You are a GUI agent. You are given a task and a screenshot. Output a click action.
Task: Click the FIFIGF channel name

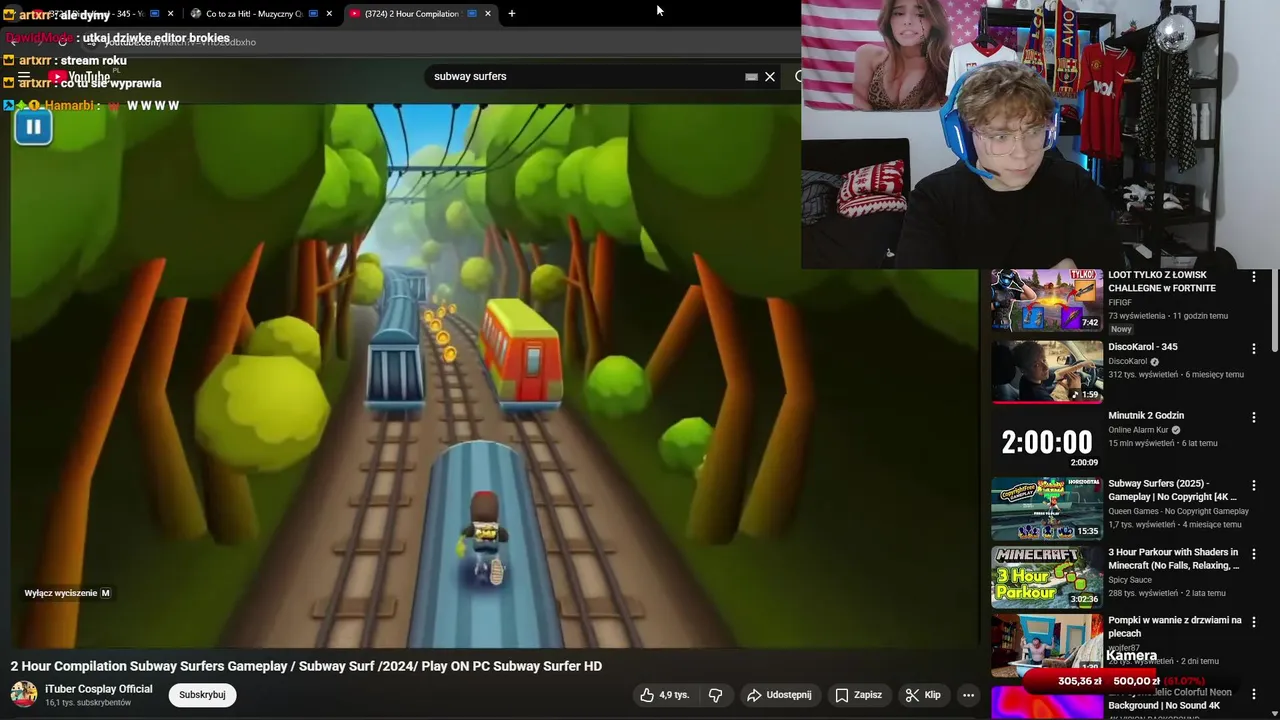1120,302
